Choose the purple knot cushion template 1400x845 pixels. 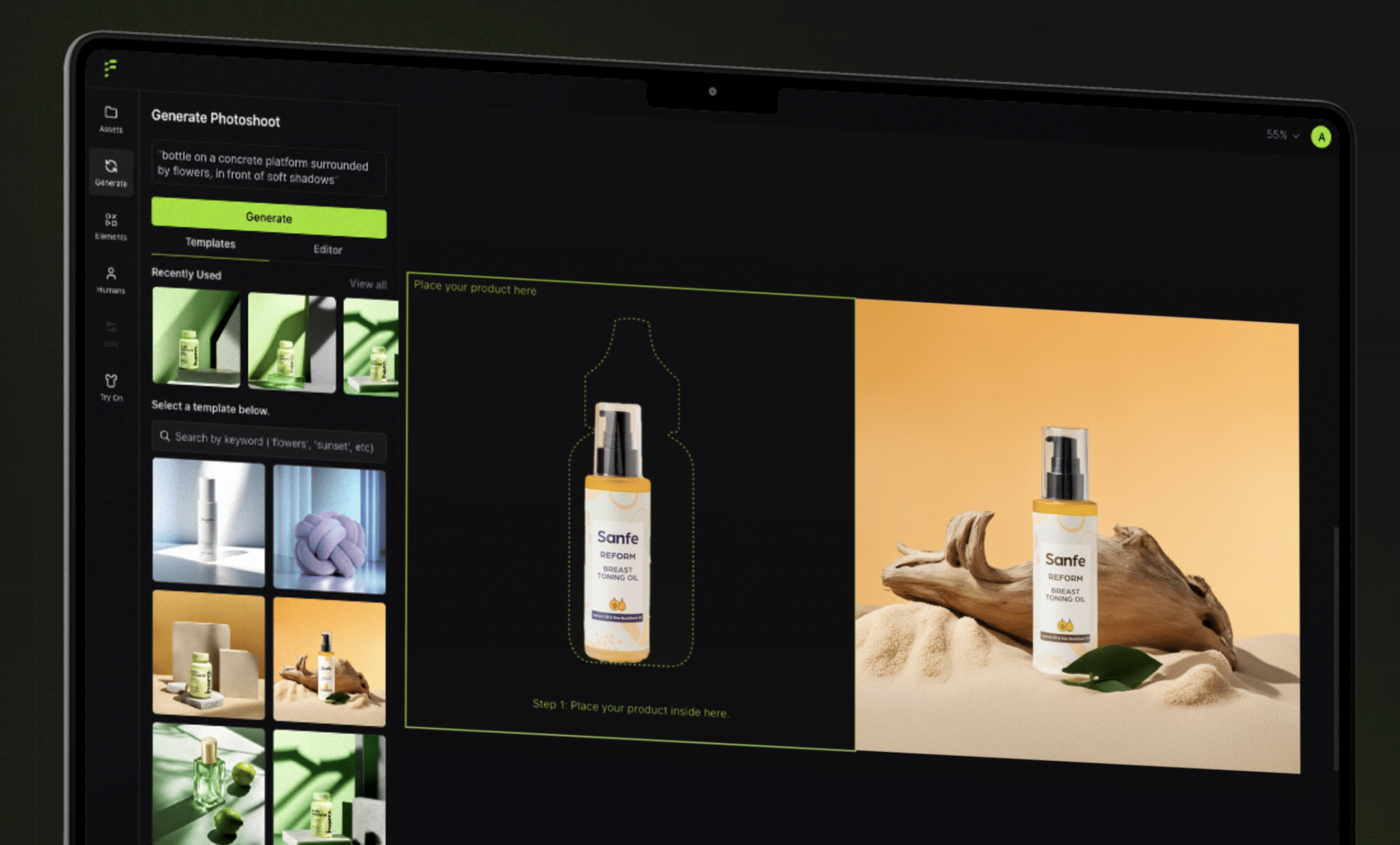(329, 530)
